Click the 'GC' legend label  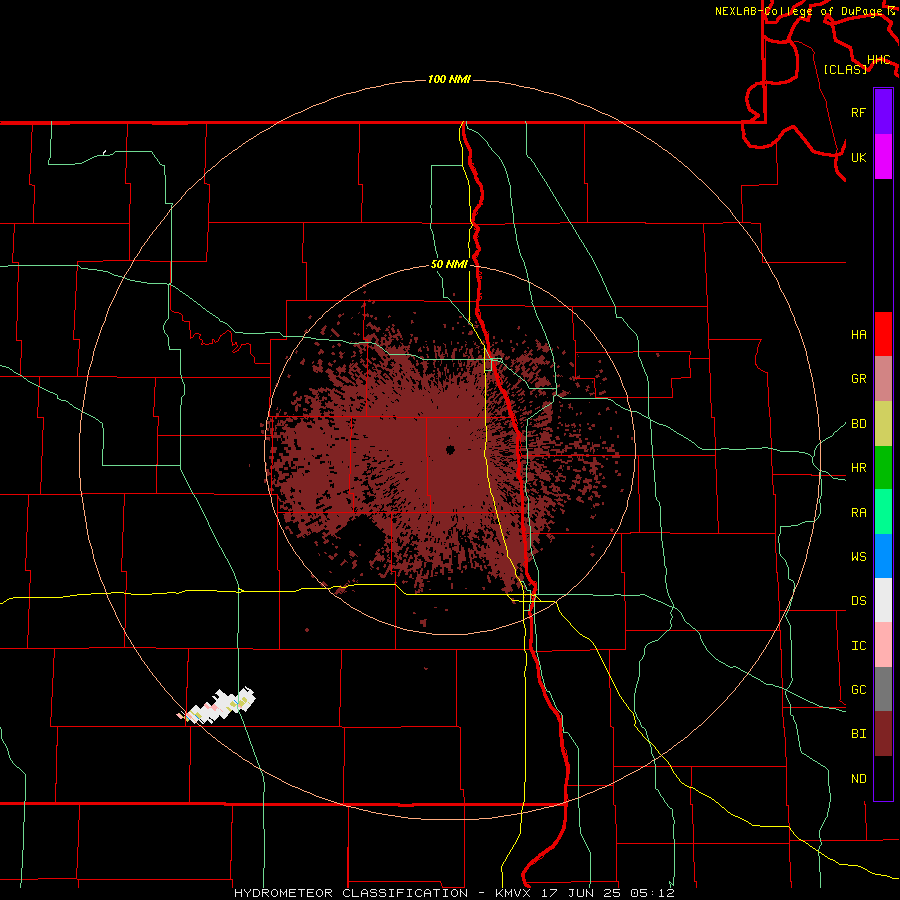[858, 689]
